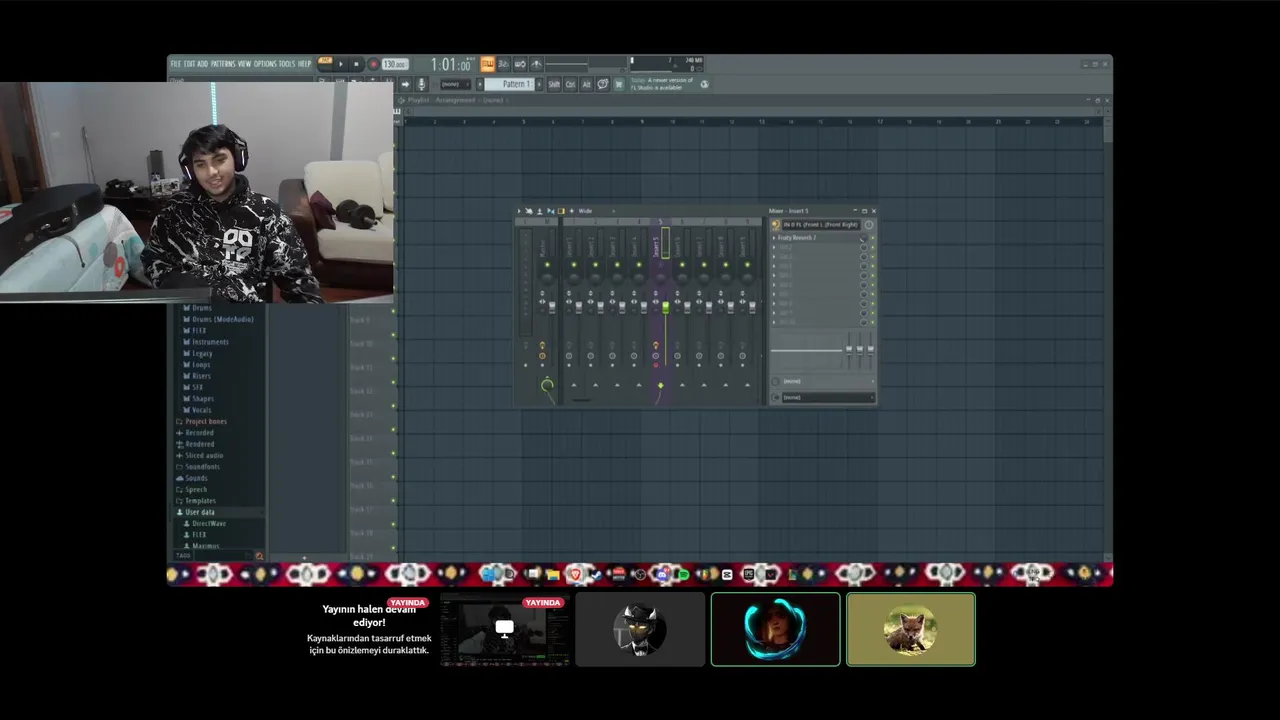Click the Insert 1 pan knob

[574, 278]
